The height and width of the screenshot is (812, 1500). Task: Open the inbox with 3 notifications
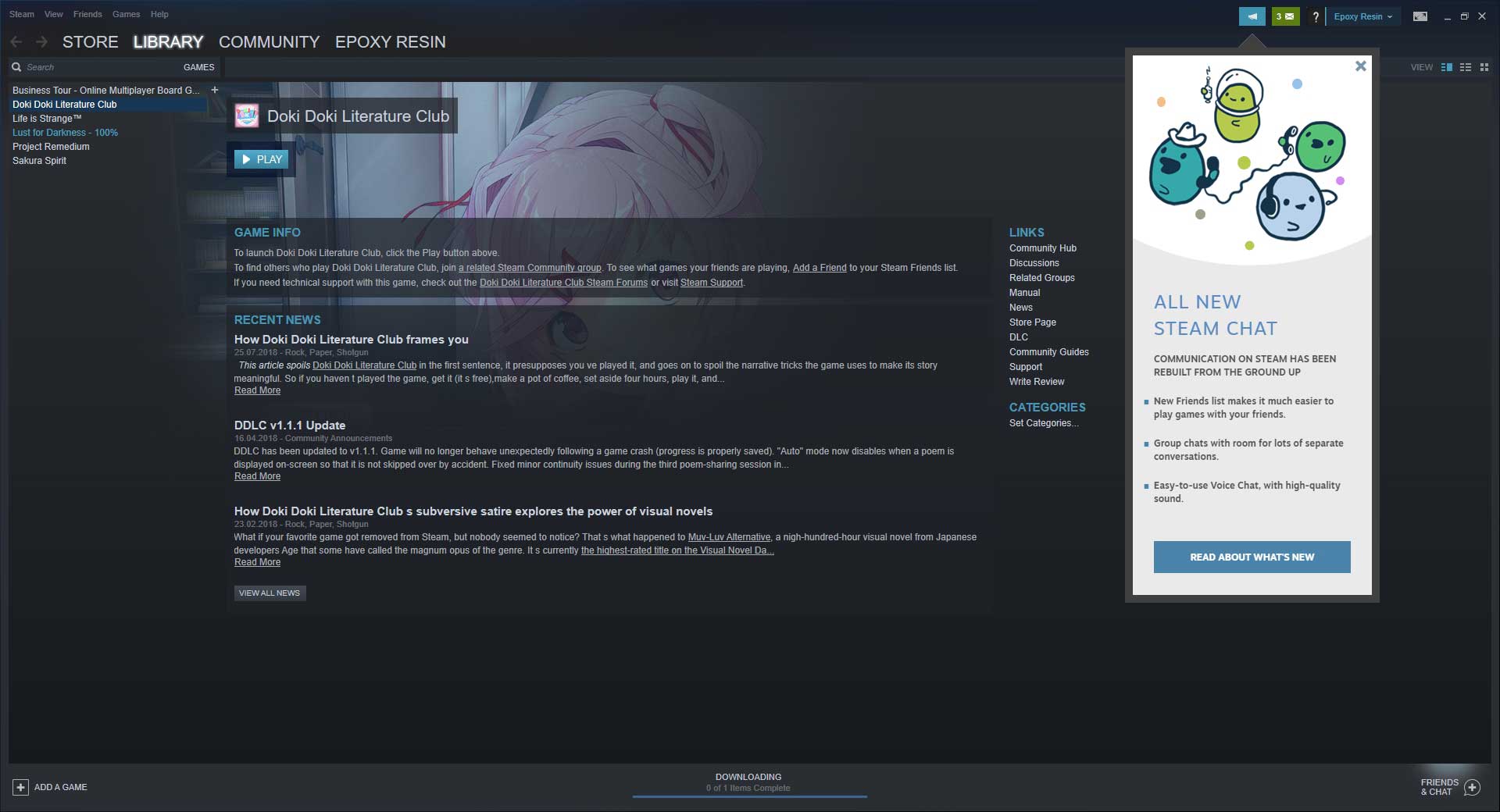[1285, 16]
